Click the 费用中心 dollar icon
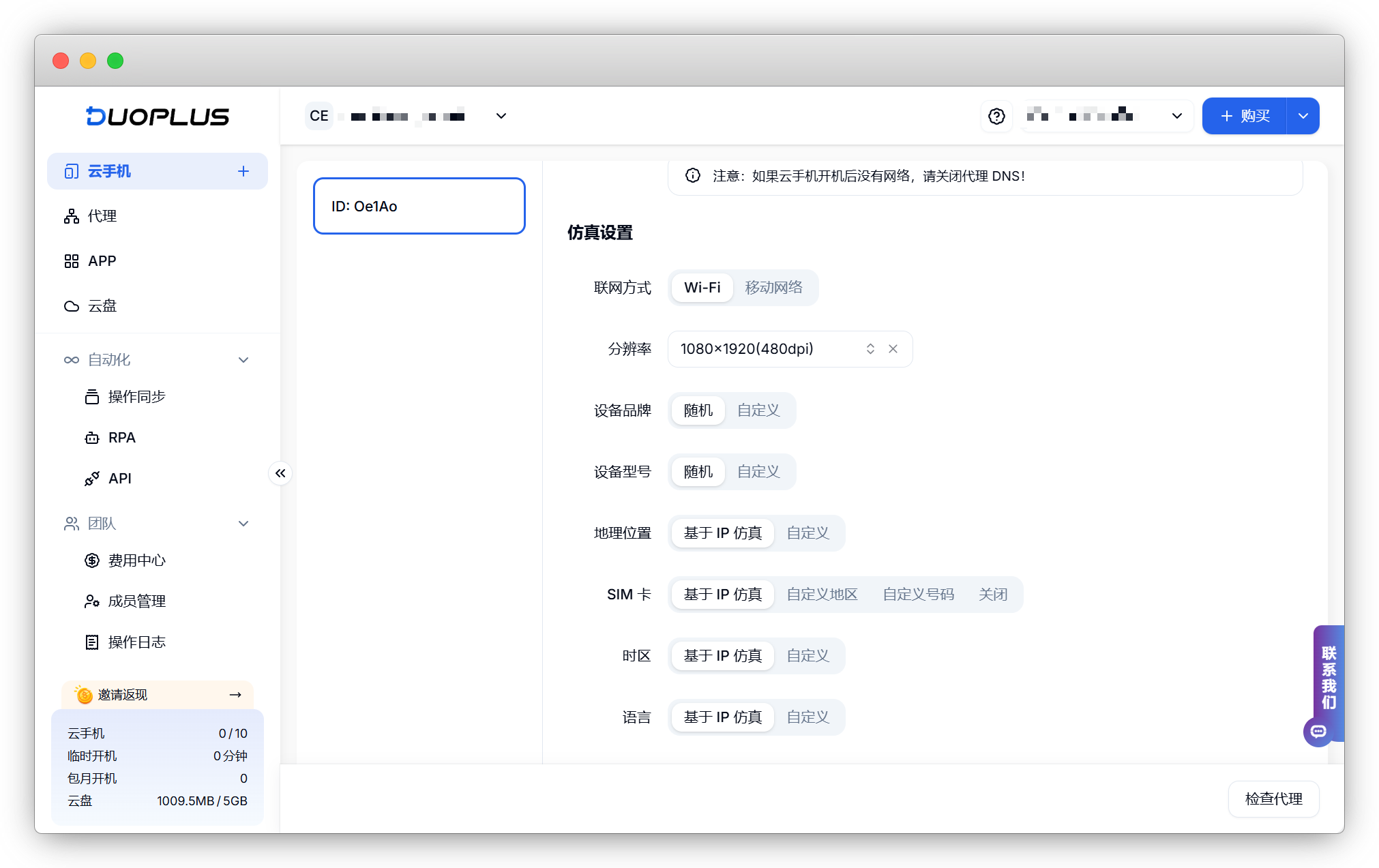1379x868 pixels. tap(92, 560)
